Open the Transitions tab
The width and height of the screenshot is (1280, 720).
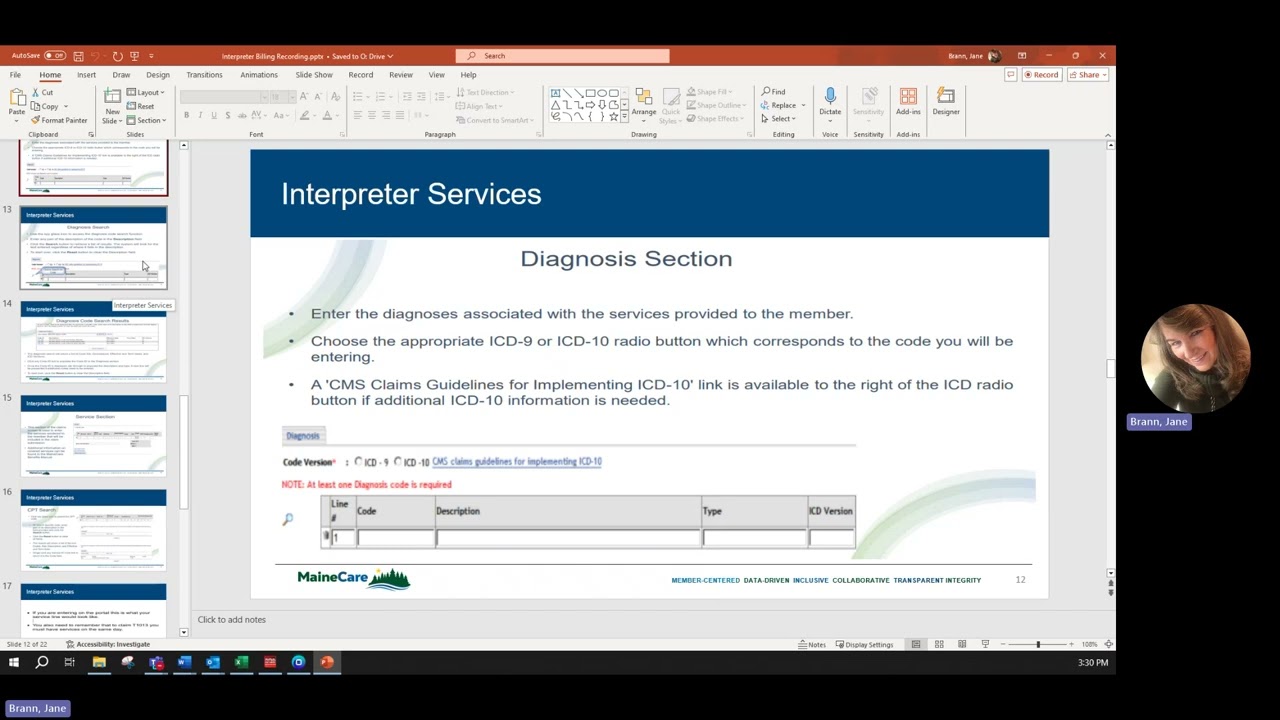click(x=204, y=75)
